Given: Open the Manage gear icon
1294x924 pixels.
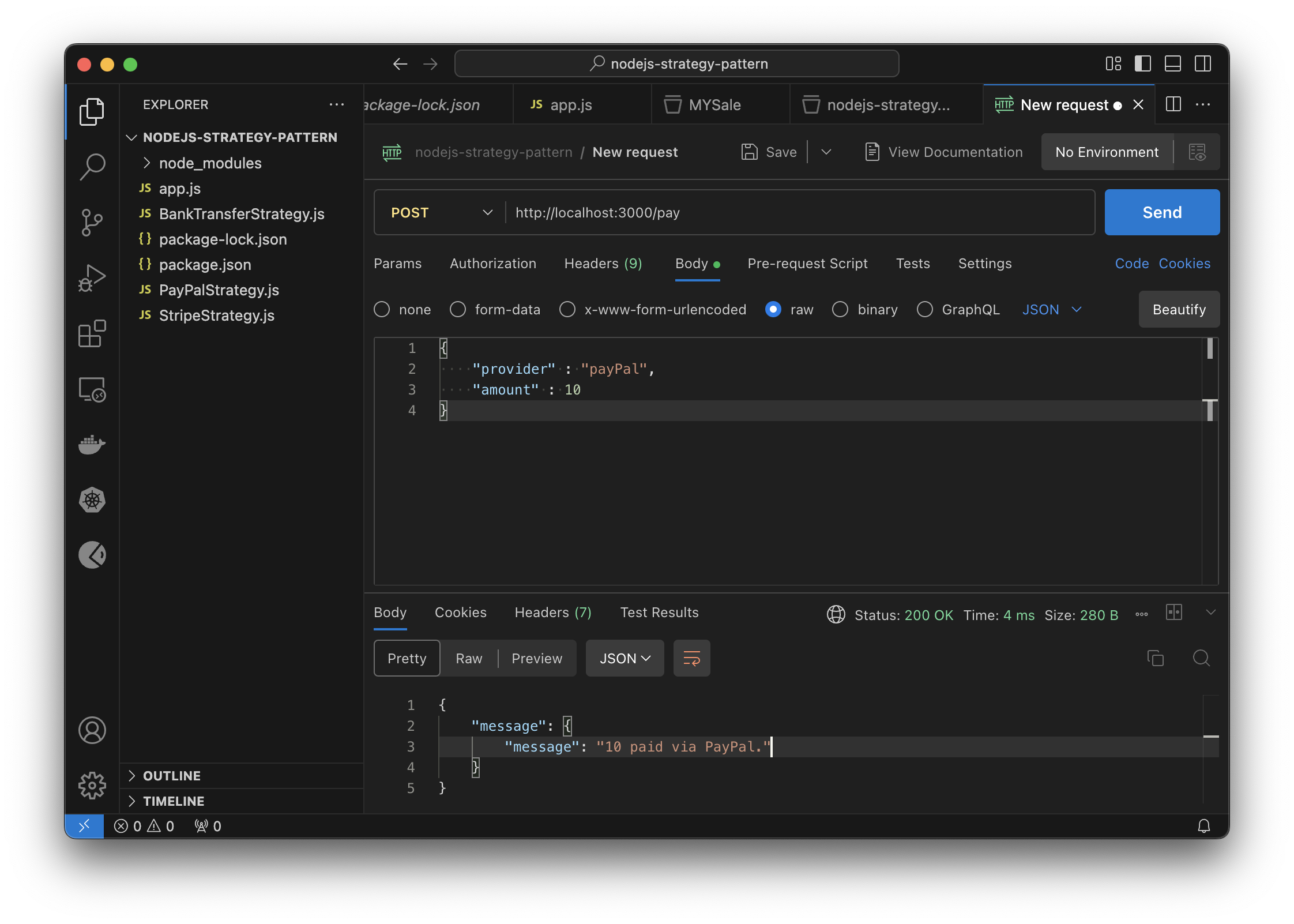Looking at the screenshot, I should pyautogui.click(x=92, y=785).
